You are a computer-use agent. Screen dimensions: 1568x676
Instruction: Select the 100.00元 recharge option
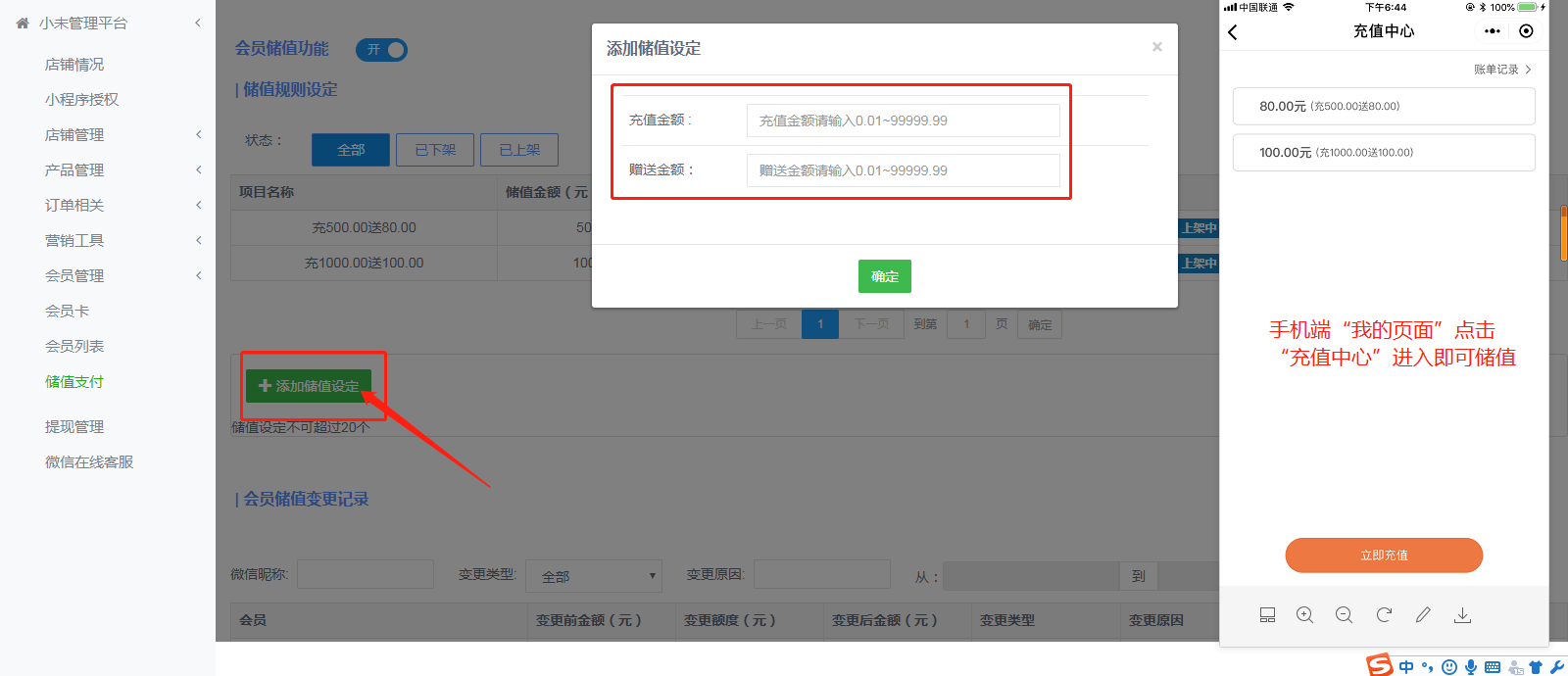point(1383,153)
